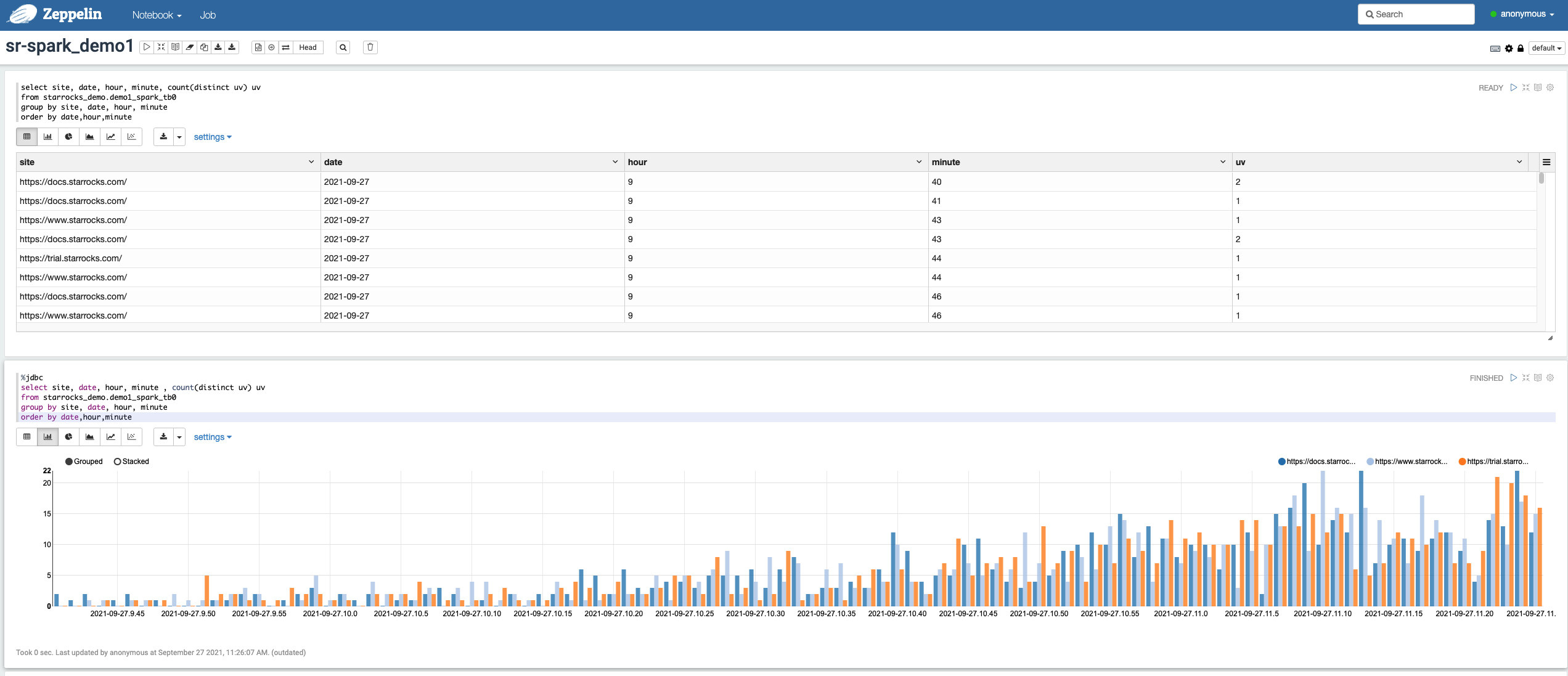Viewport: 1568px width, 676px height.
Task: Hide editor of the READY paragraph
Action: click(x=1525, y=88)
